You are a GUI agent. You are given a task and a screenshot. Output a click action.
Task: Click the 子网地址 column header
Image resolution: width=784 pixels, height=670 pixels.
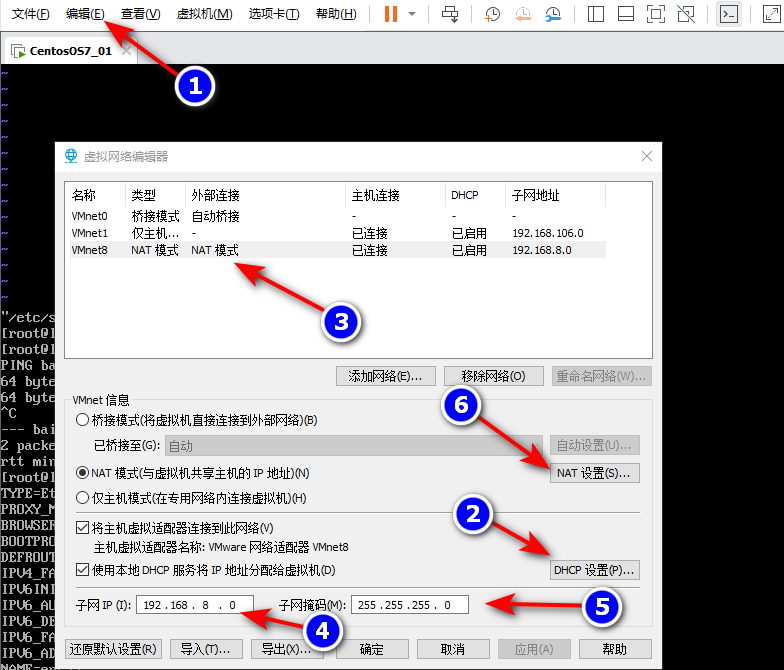tap(555, 195)
